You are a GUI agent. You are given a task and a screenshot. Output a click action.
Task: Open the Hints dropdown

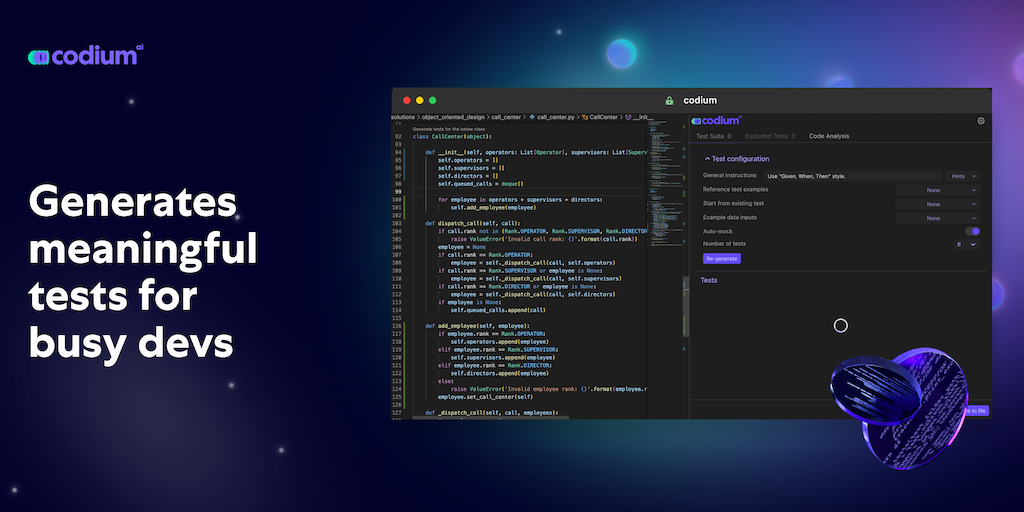coord(963,176)
